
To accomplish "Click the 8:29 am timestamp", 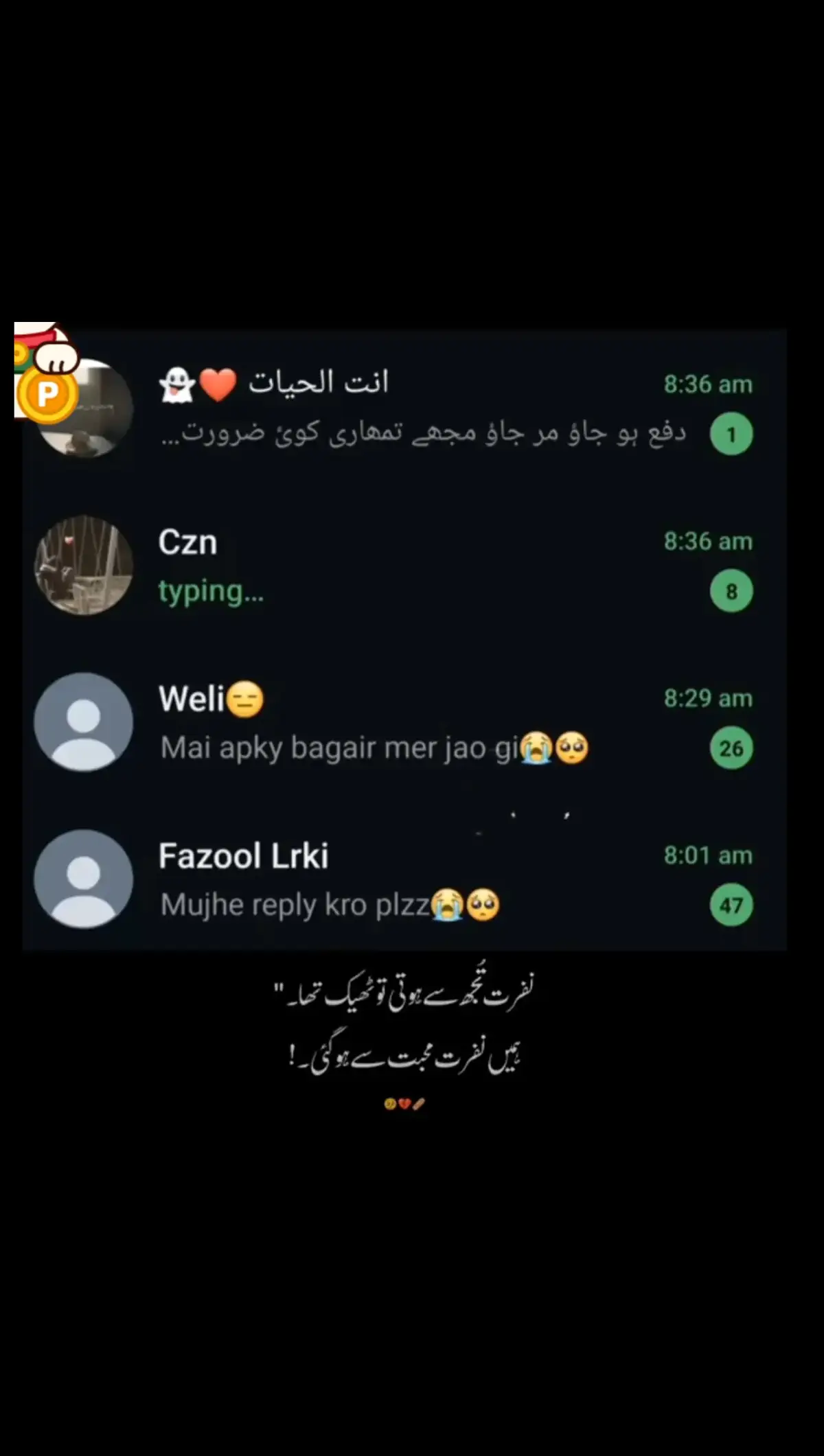I will click(x=708, y=698).
